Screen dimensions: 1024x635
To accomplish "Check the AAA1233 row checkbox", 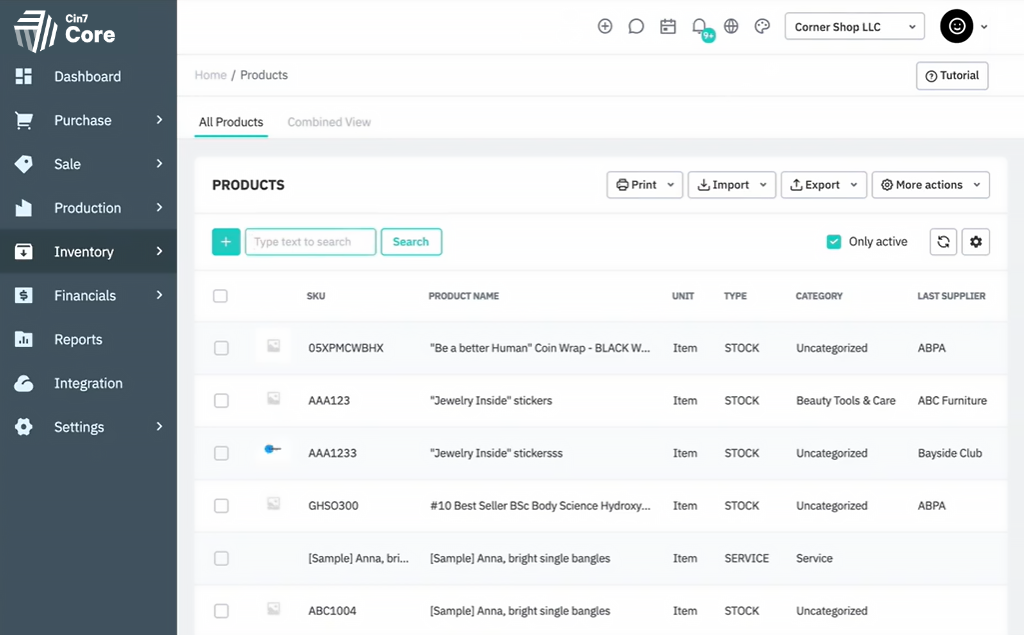I will [x=221, y=453].
